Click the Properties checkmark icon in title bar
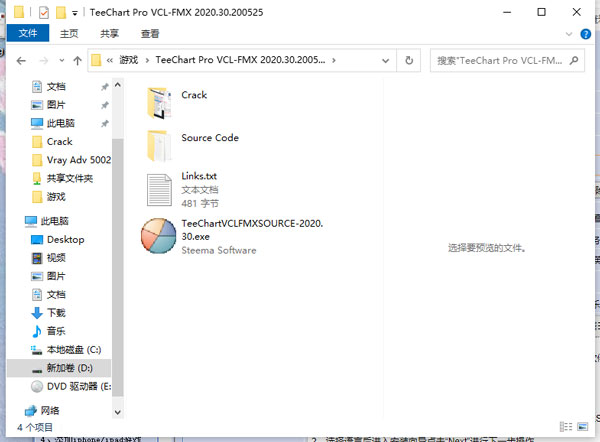This screenshot has width=600, height=442. (x=44, y=13)
